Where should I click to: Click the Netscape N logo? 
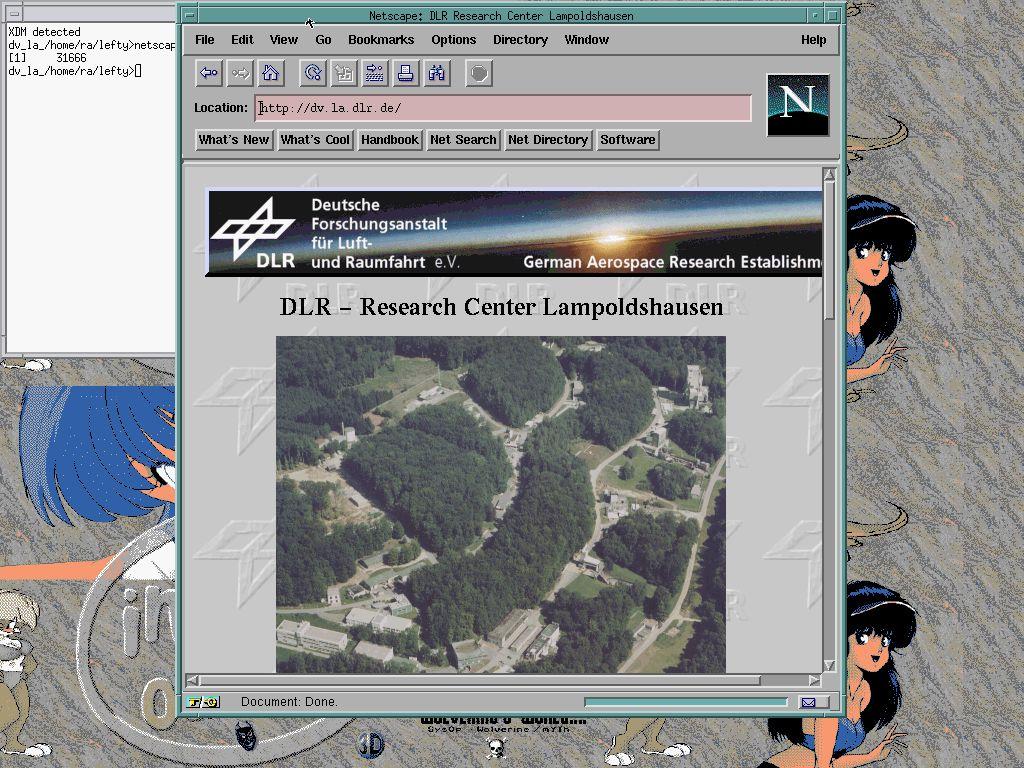[798, 105]
